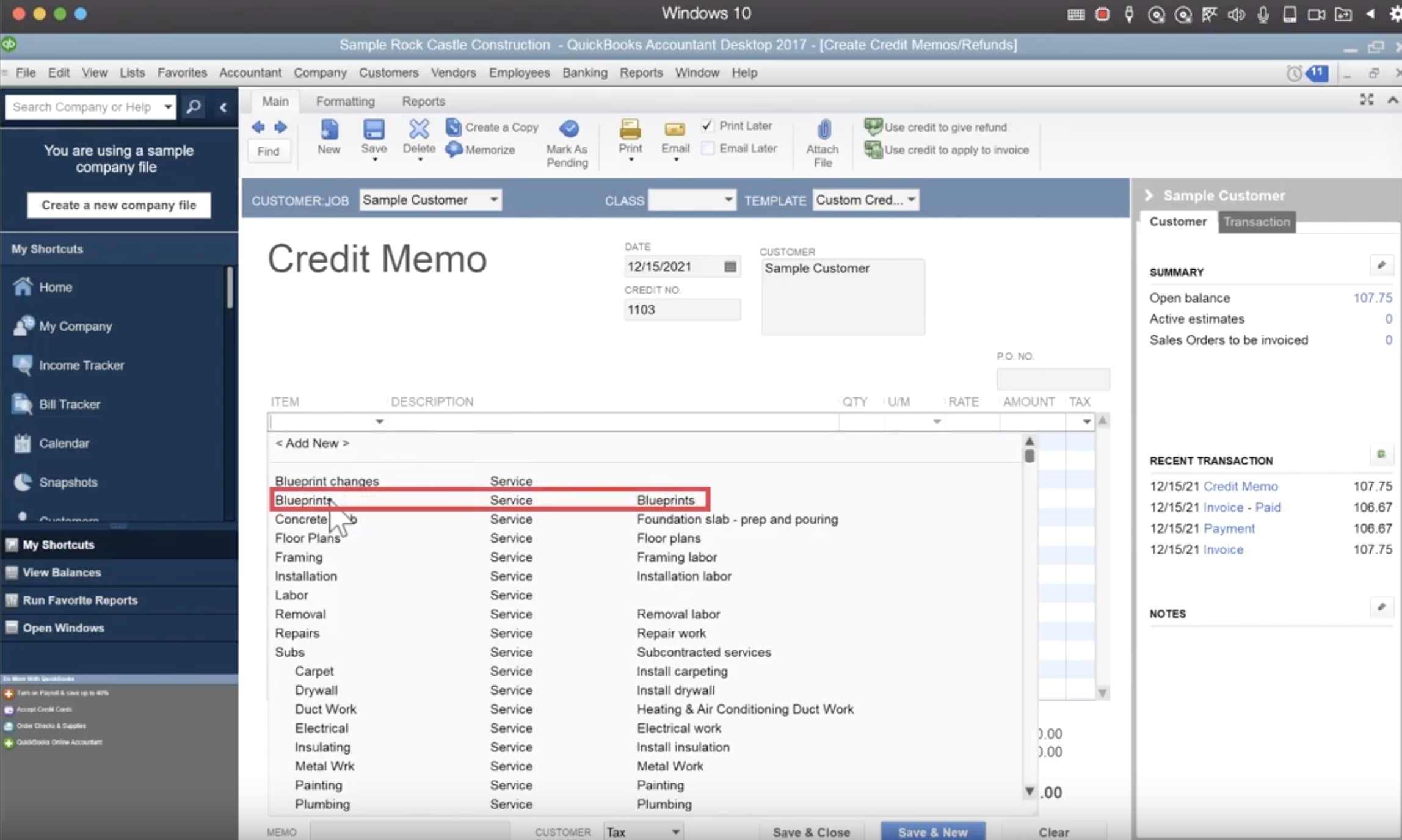This screenshot has width=1402, height=840.
Task: Click item list scrollbar down arrow
Action: point(1030,792)
